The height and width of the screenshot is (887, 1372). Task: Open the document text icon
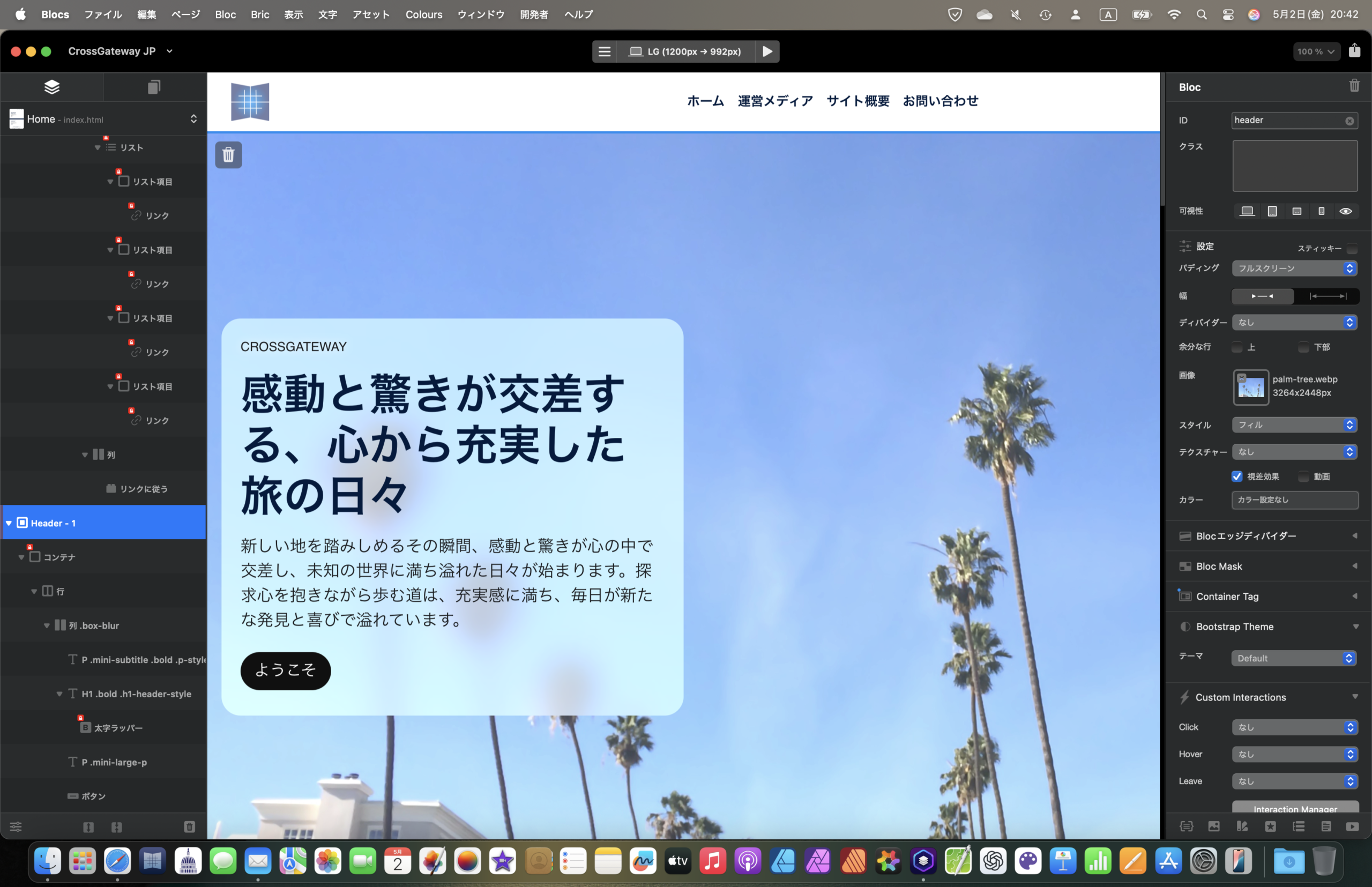pos(1326,826)
